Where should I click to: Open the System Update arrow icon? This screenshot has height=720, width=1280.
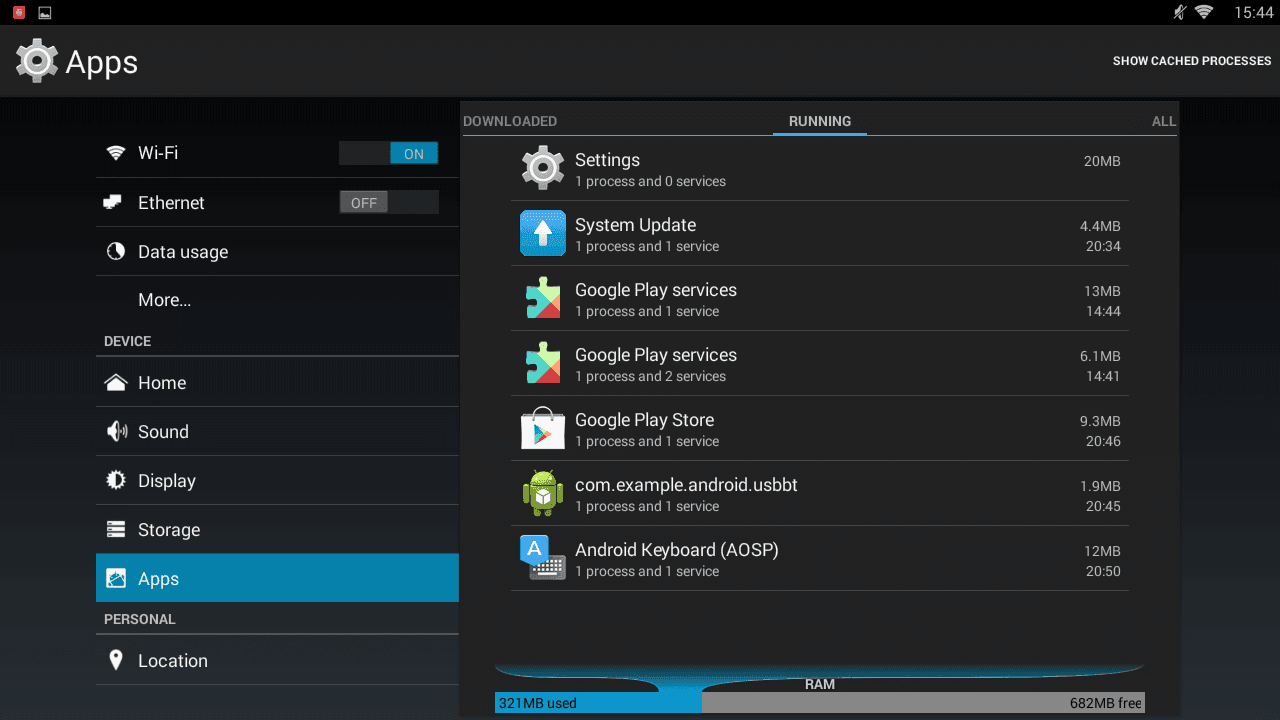543,233
